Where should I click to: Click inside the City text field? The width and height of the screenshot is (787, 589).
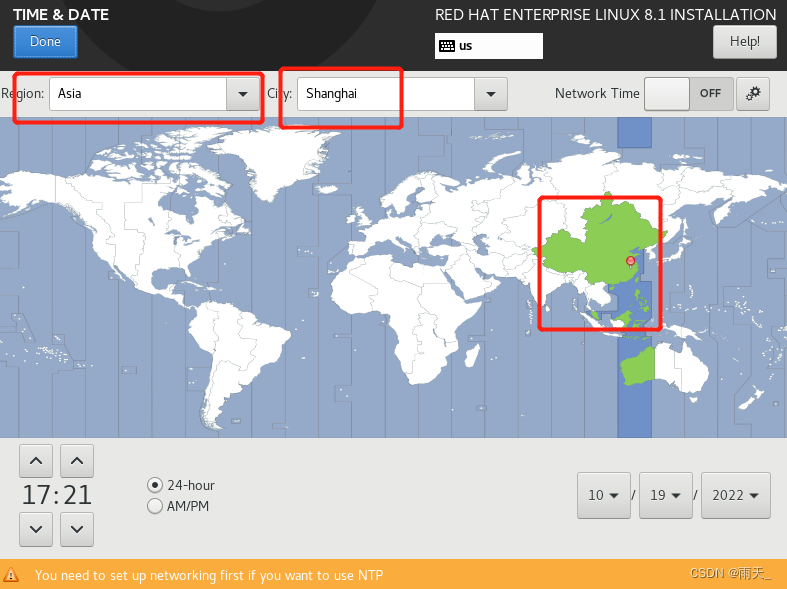tap(385, 94)
